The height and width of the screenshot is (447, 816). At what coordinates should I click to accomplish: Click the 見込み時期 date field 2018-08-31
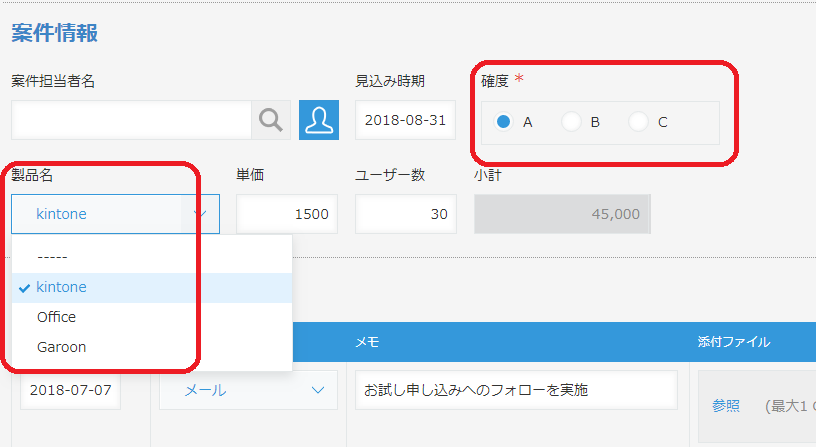click(405, 120)
